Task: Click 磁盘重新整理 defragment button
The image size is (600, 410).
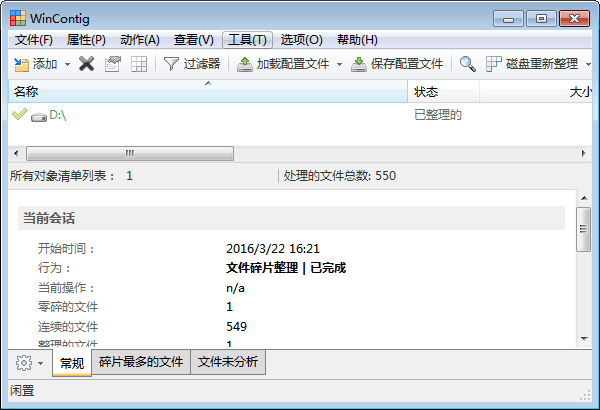Action: pyautogui.click(x=532, y=64)
